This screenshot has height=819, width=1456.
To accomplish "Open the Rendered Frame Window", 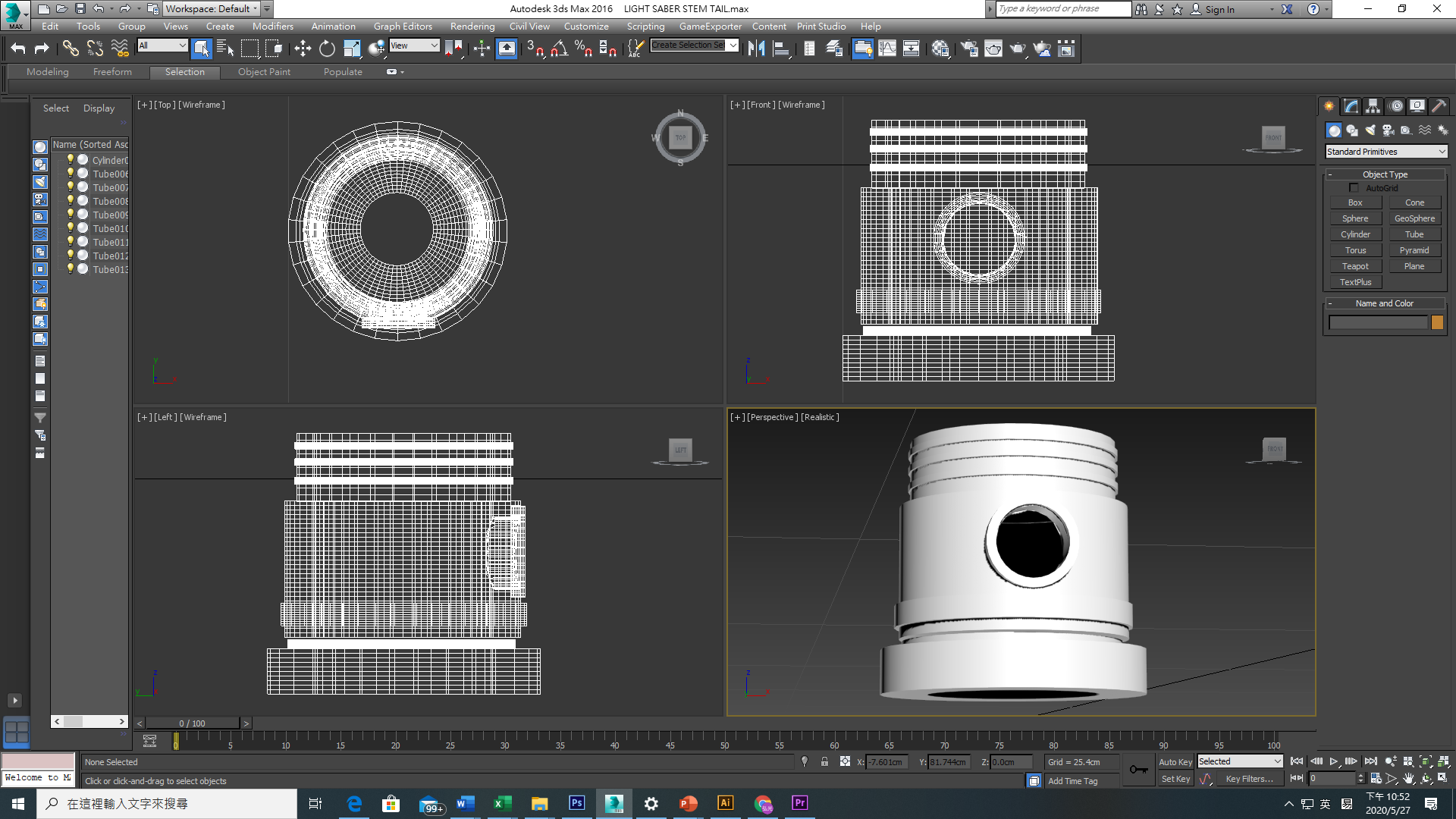I will pyautogui.click(x=993, y=49).
